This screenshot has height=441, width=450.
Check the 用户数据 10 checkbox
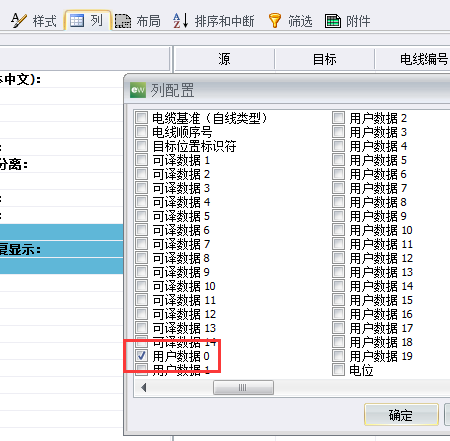tap(338, 230)
